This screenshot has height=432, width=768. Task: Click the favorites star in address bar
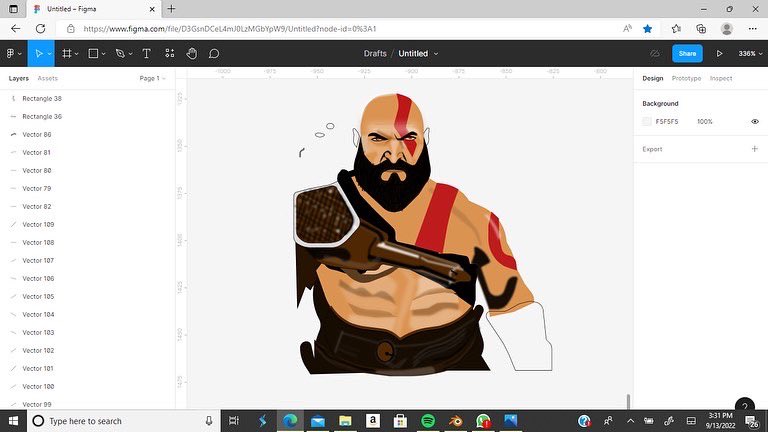pos(648,29)
